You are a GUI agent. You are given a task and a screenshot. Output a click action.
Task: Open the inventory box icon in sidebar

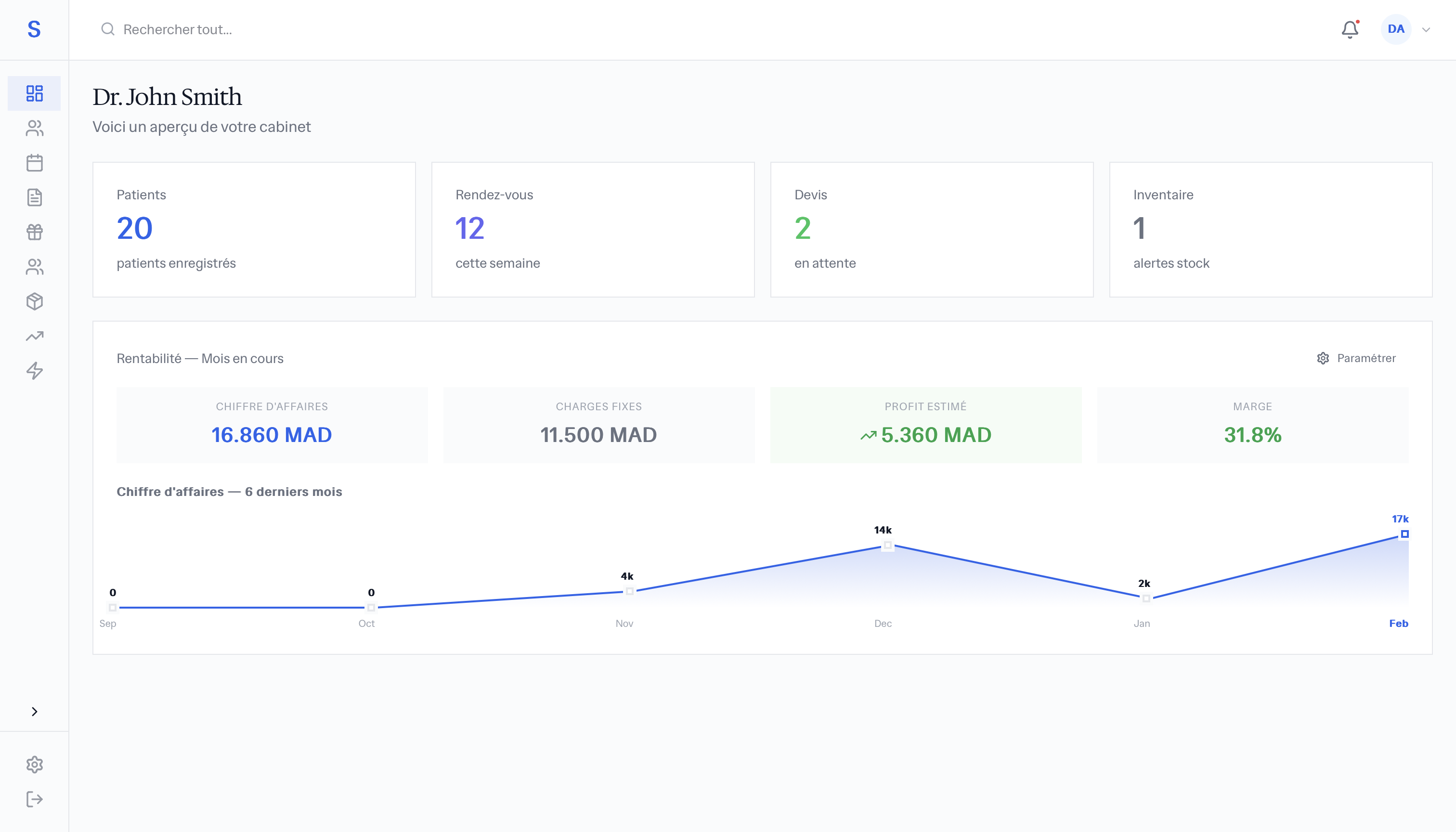34,302
